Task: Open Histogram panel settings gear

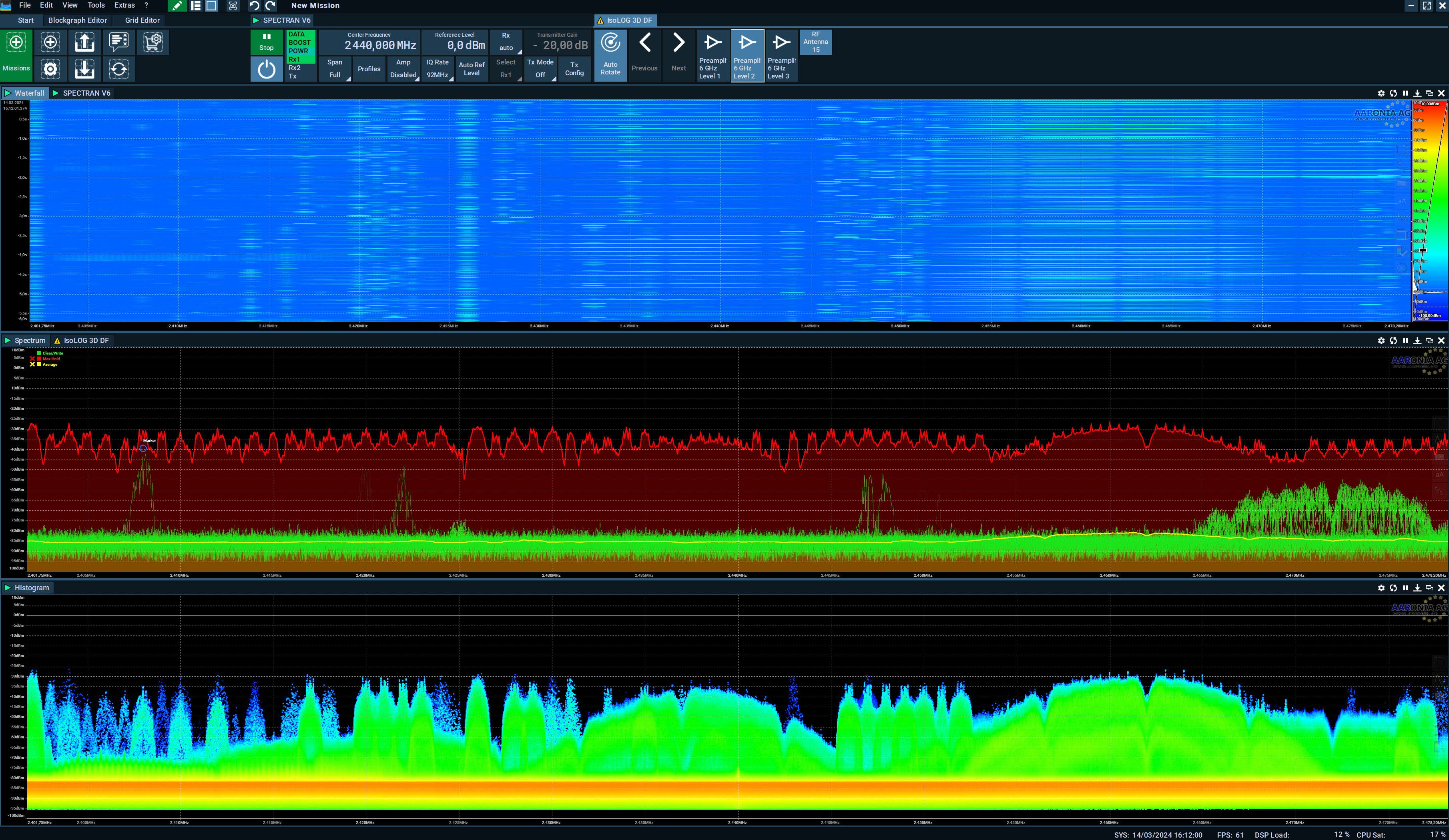Action: pyautogui.click(x=1381, y=587)
